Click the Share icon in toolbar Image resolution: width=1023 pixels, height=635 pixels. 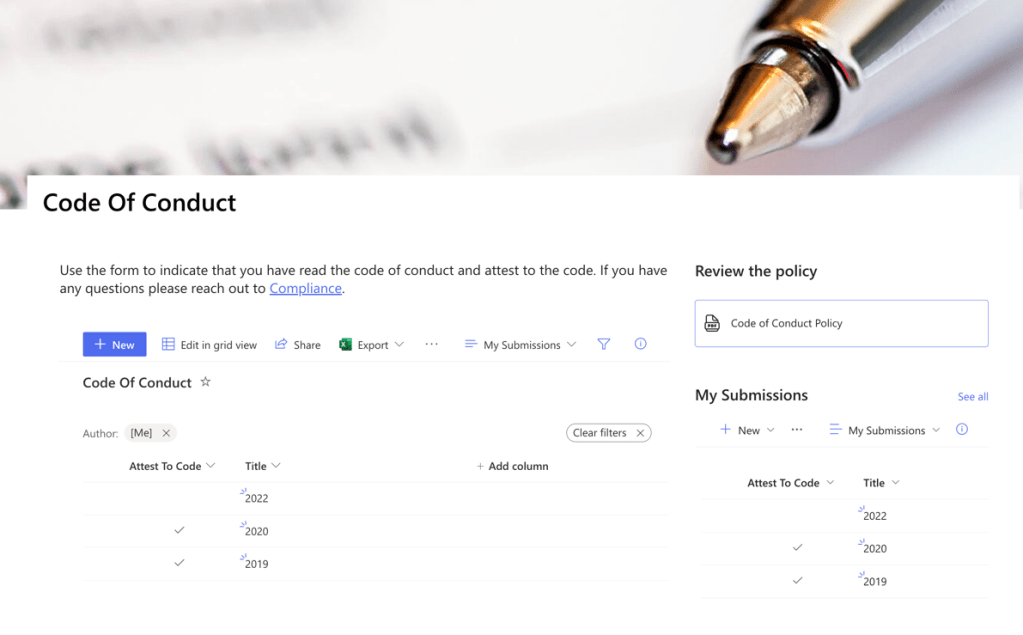282,345
